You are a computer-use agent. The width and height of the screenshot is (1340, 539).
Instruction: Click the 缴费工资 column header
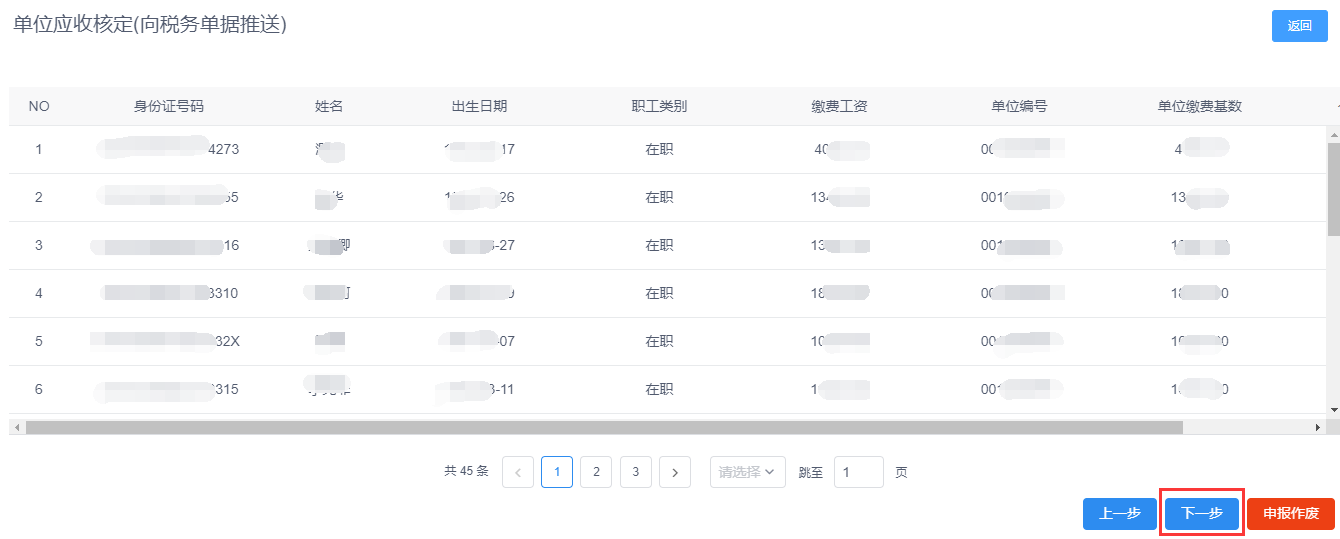click(x=839, y=107)
